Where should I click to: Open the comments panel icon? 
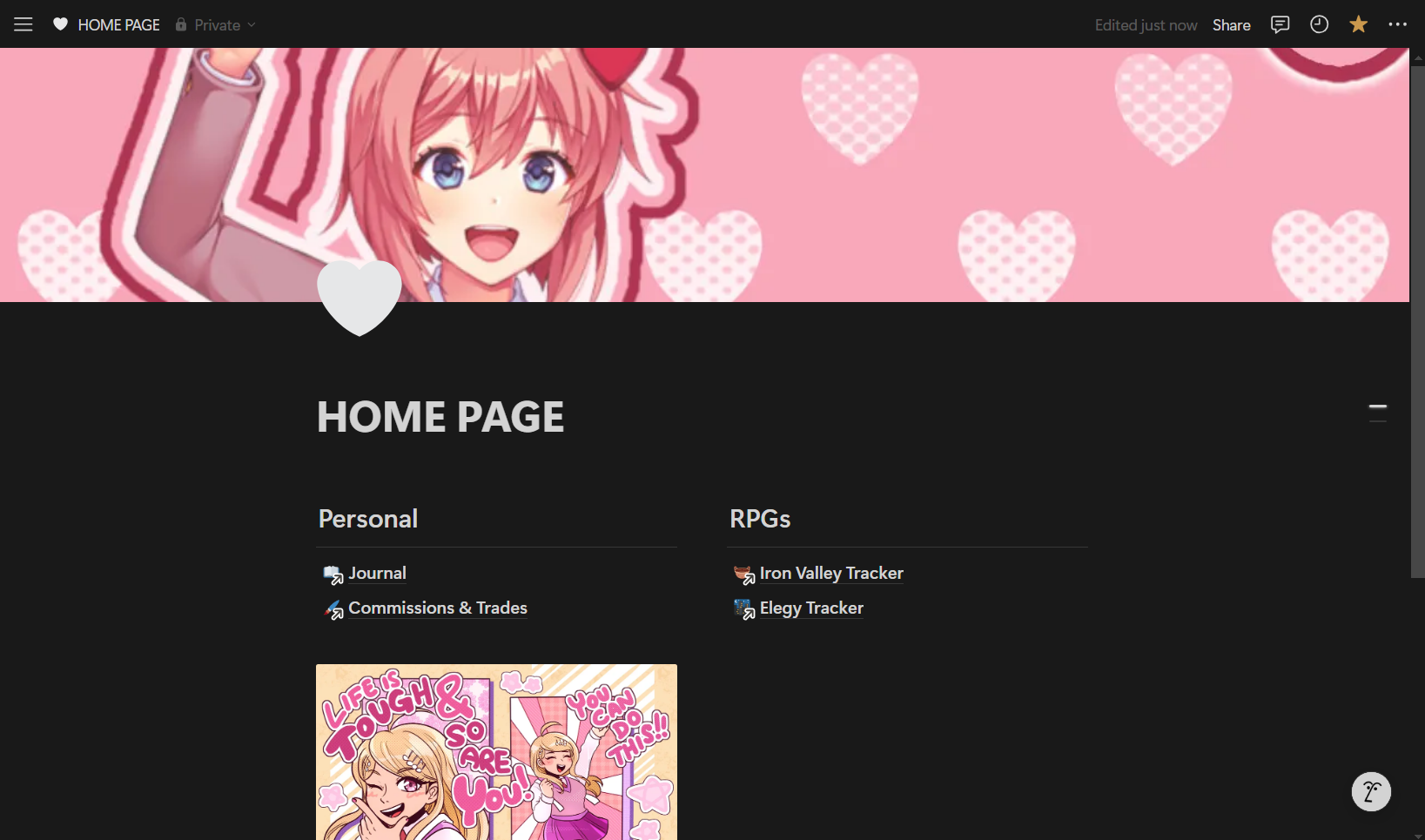[1280, 24]
